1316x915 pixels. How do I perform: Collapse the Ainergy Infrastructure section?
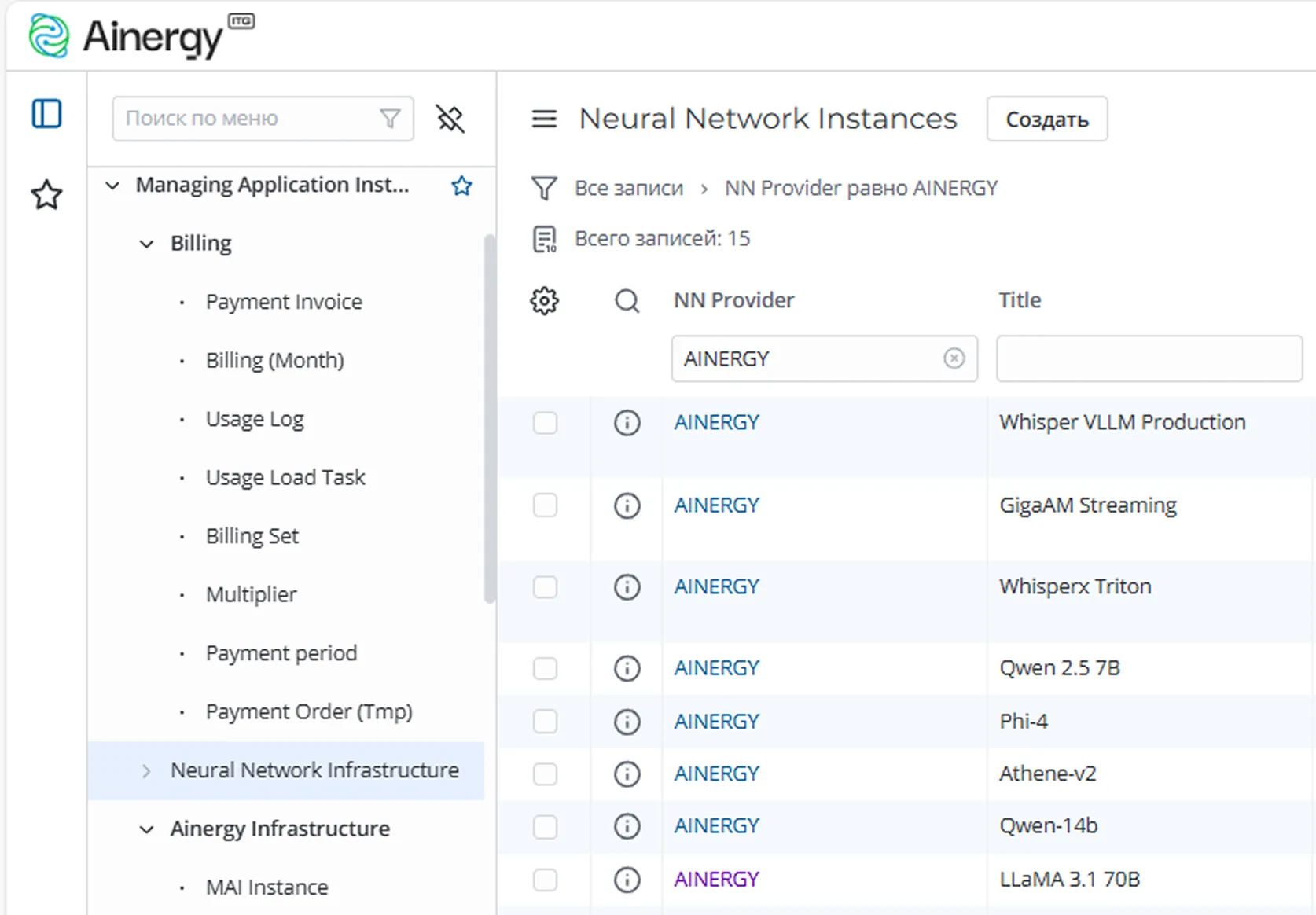[x=146, y=829]
